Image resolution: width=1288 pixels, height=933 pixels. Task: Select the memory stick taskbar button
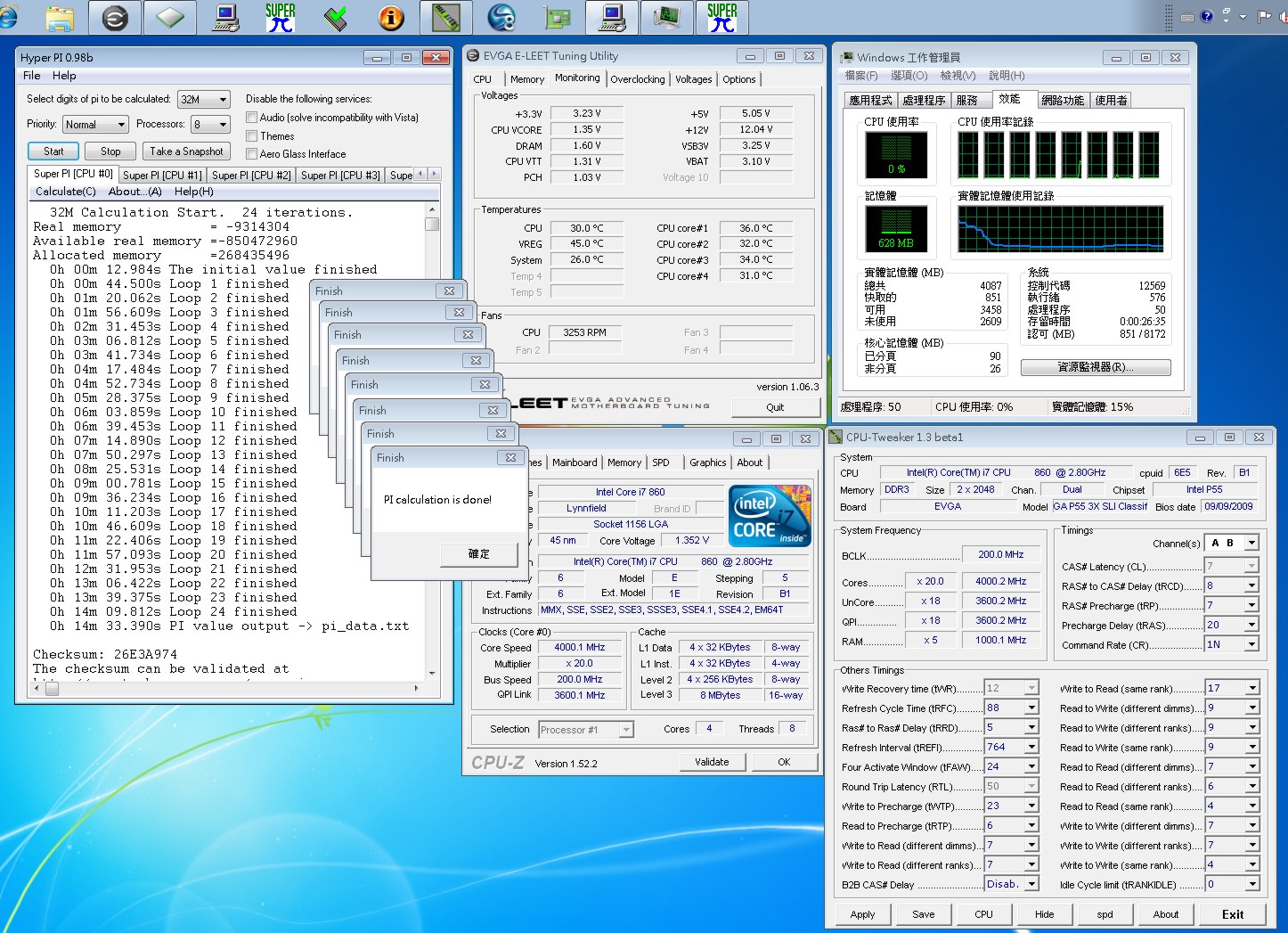(446, 17)
